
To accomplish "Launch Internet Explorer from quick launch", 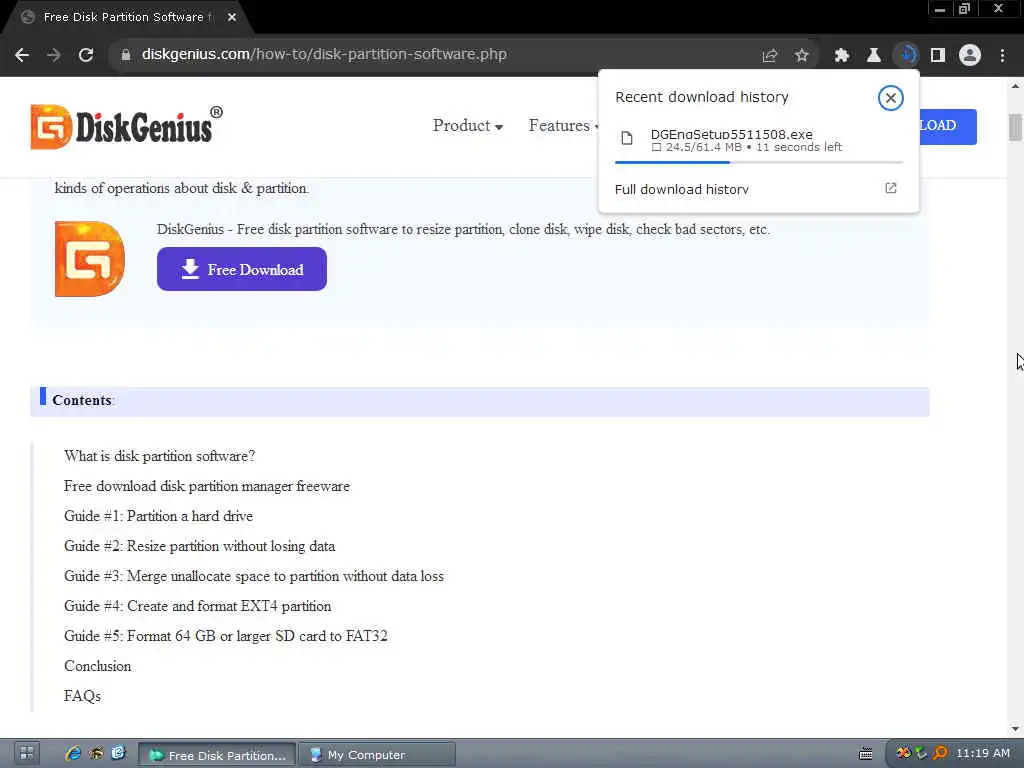I will pyautogui.click(x=73, y=754).
